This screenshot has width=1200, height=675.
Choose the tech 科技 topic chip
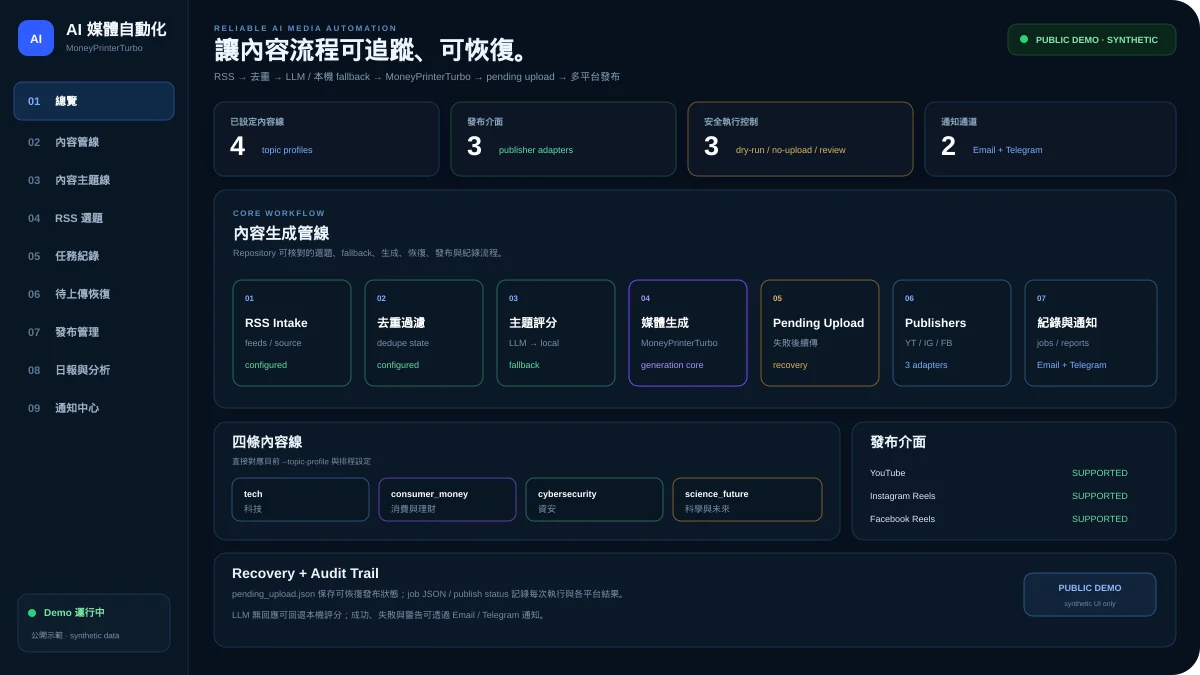click(300, 500)
